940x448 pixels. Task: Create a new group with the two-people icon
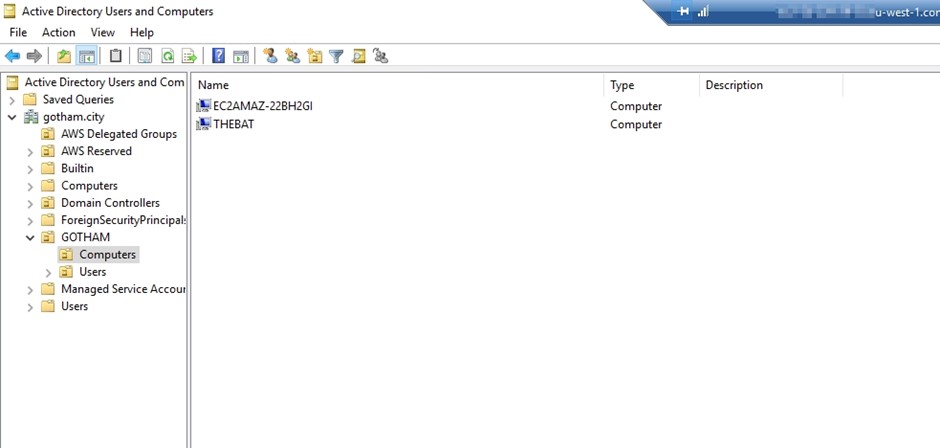293,56
